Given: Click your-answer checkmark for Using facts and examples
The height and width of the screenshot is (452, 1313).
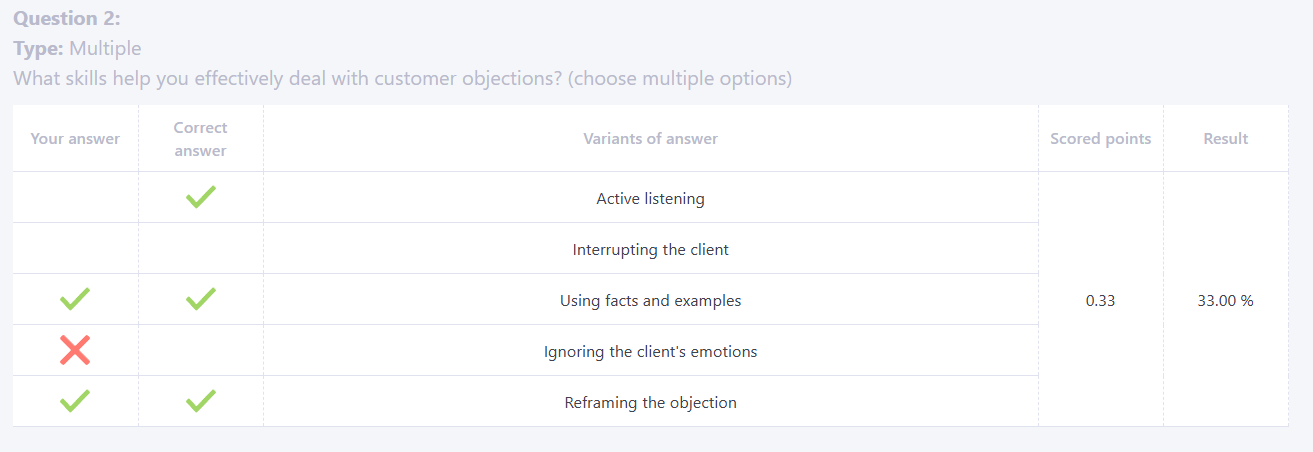Looking at the screenshot, I should pos(75,299).
